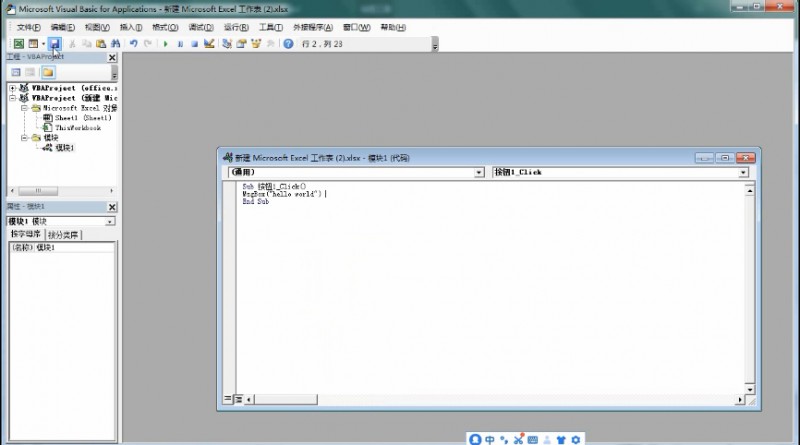Screen dimensions: 800x445
Task: Collapse the 模块 folder in the tree
Action: point(24,138)
